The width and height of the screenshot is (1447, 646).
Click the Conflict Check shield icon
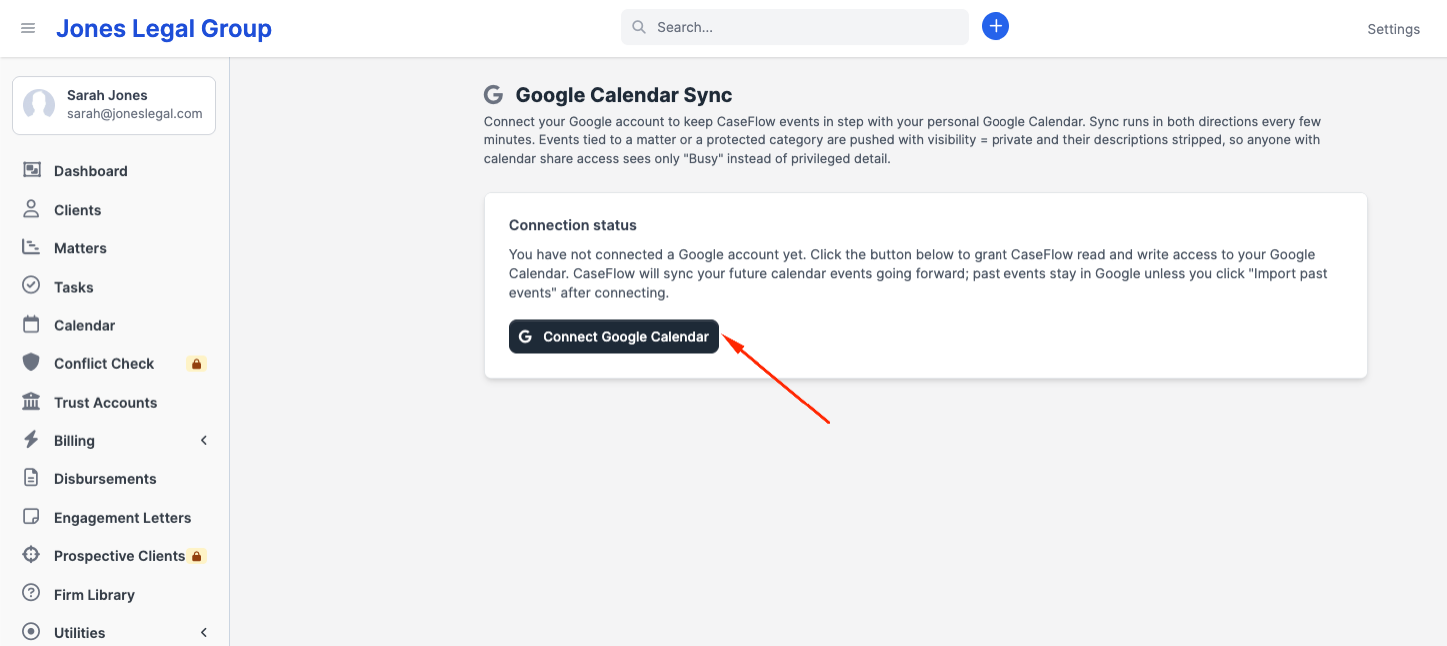click(x=32, y=363)
